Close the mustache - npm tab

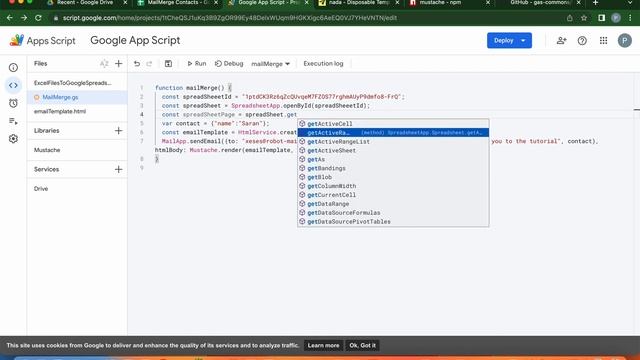[x=488, y=3]
